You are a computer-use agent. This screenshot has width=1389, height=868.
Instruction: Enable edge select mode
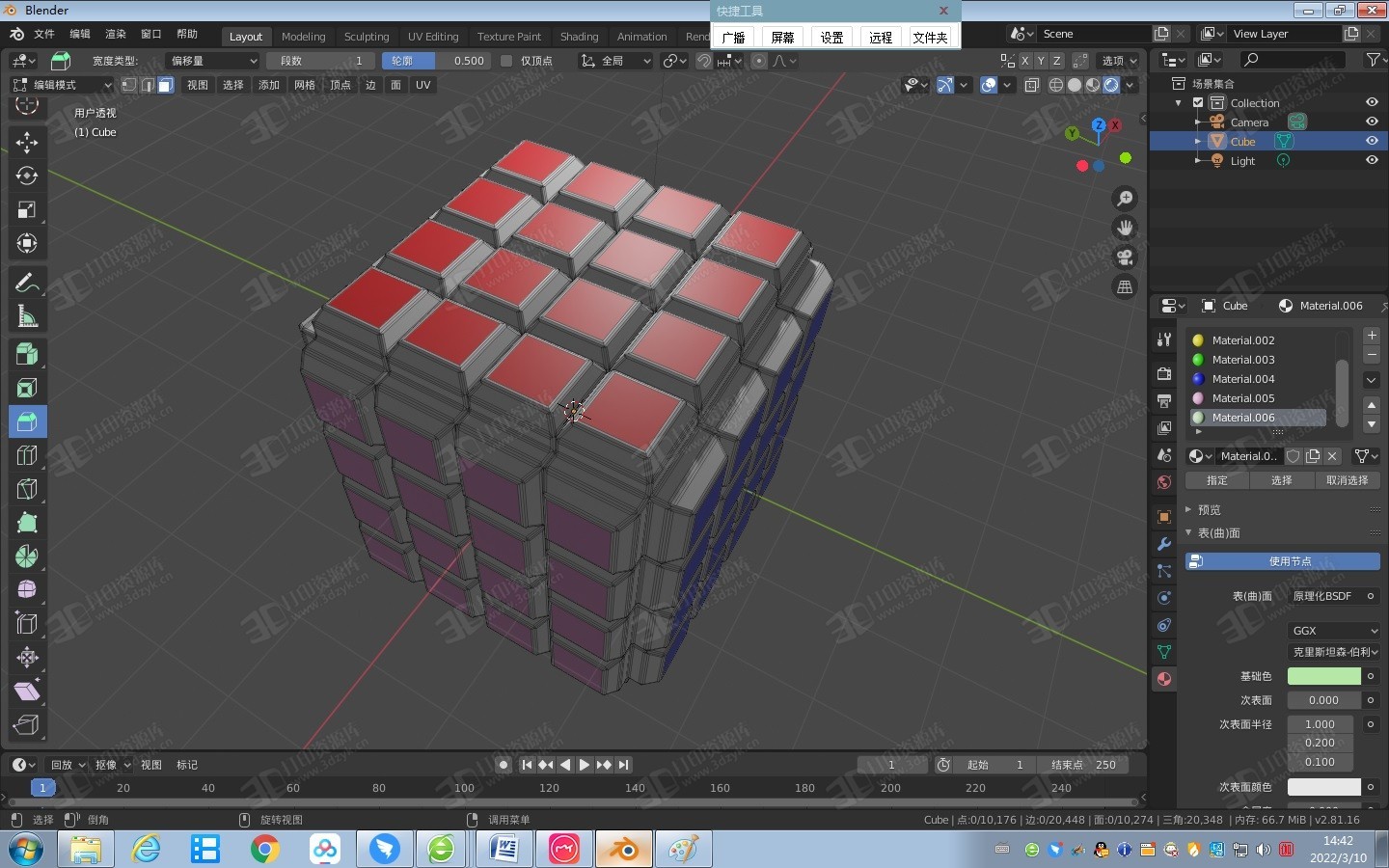[x=148, y=85]
